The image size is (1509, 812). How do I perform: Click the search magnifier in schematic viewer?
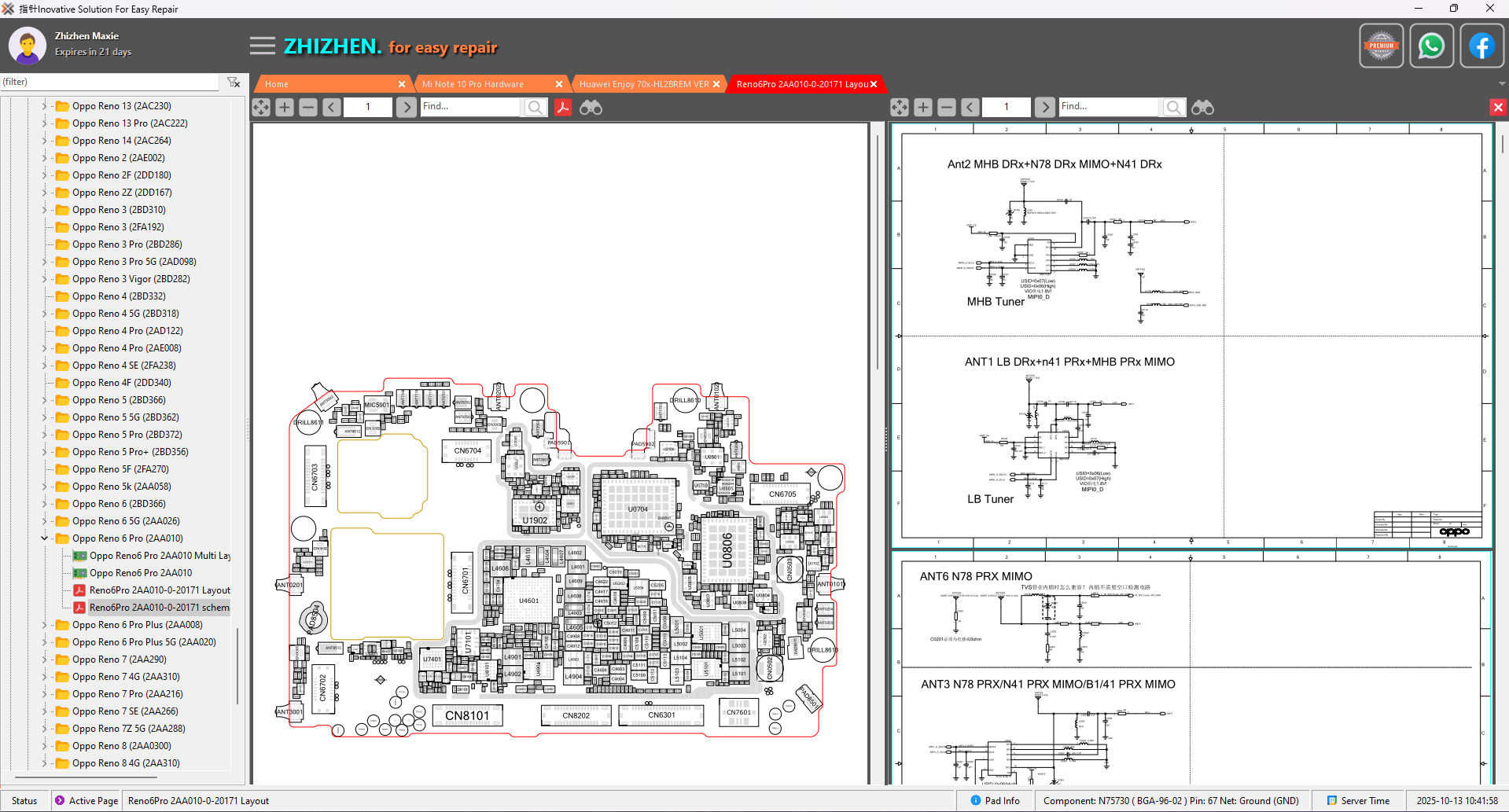pyautogui.click(x=1174, y=107)
